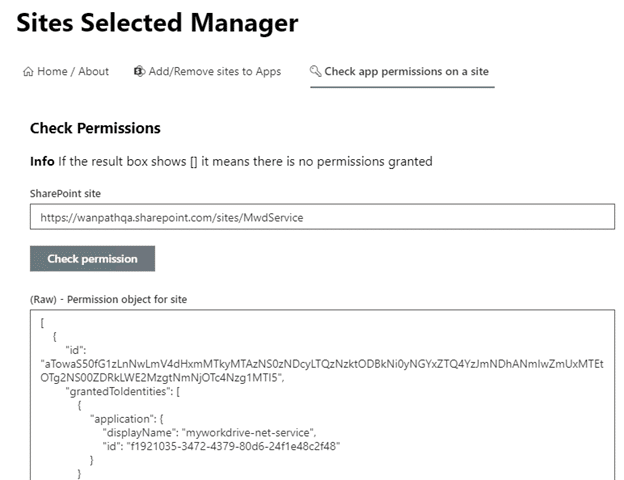Click the SharePoint site field label

pos(66,192)
